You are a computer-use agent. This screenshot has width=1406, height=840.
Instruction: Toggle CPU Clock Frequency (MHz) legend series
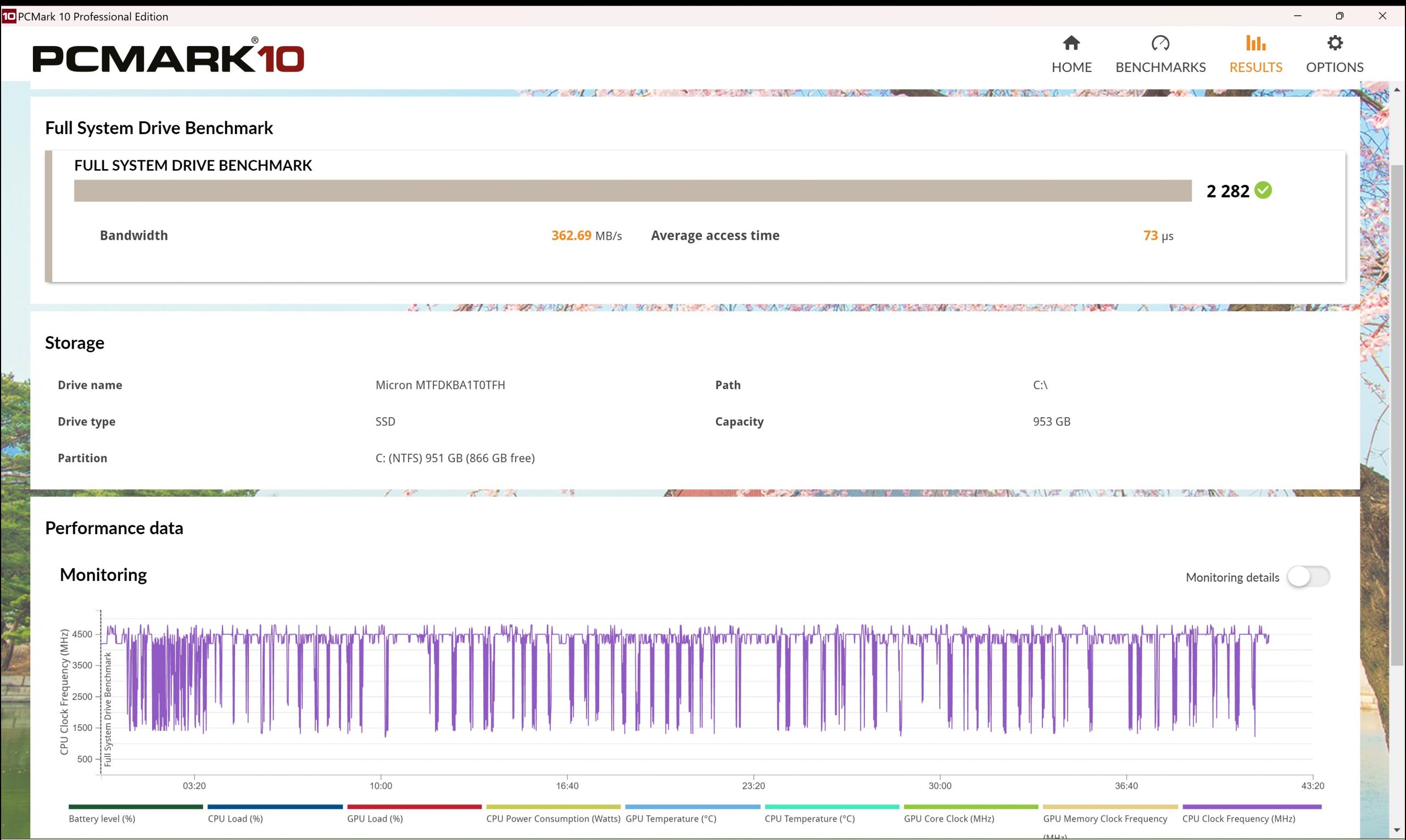1238,819
